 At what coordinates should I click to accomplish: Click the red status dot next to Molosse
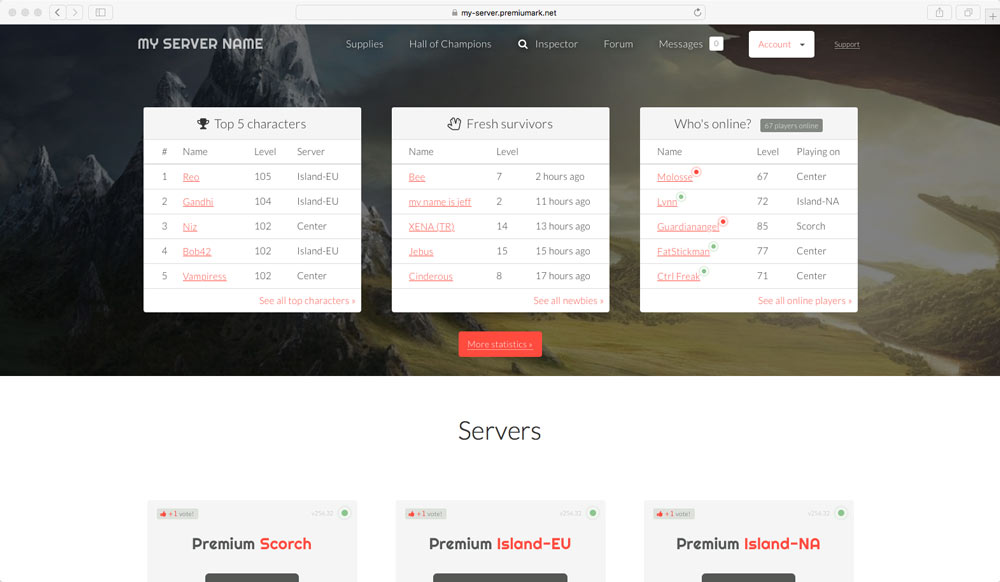(695, 171)
